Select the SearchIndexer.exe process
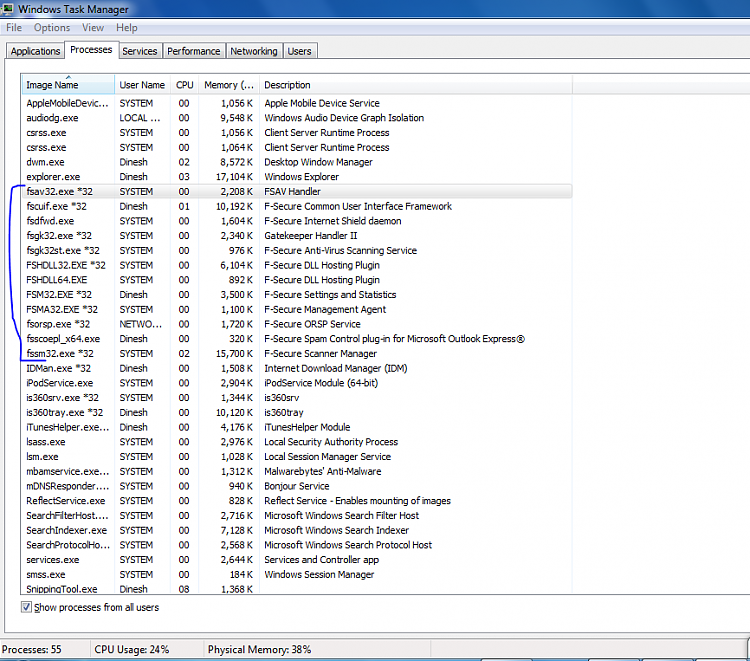Screen dimensions: 750x661 coord(297,530)
